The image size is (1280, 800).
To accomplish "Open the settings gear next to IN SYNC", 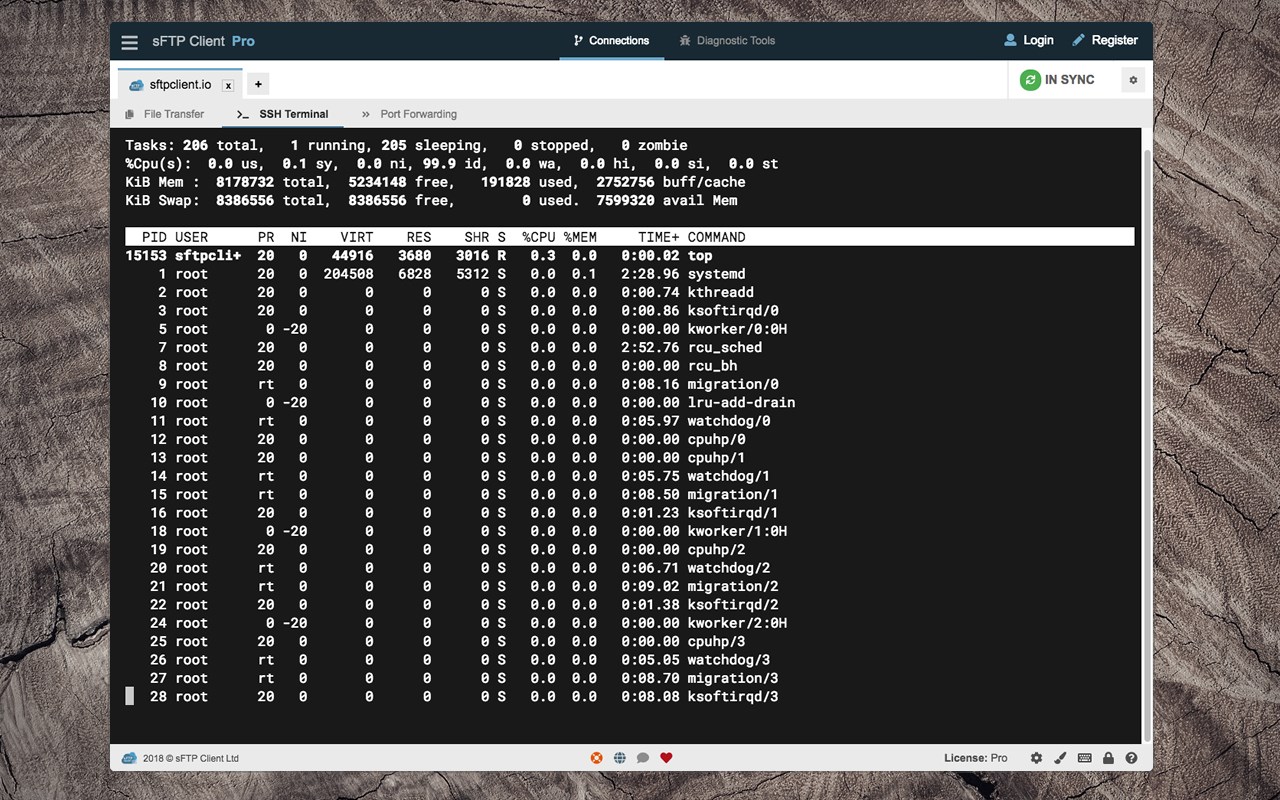I will click(x=1132, y=79).
